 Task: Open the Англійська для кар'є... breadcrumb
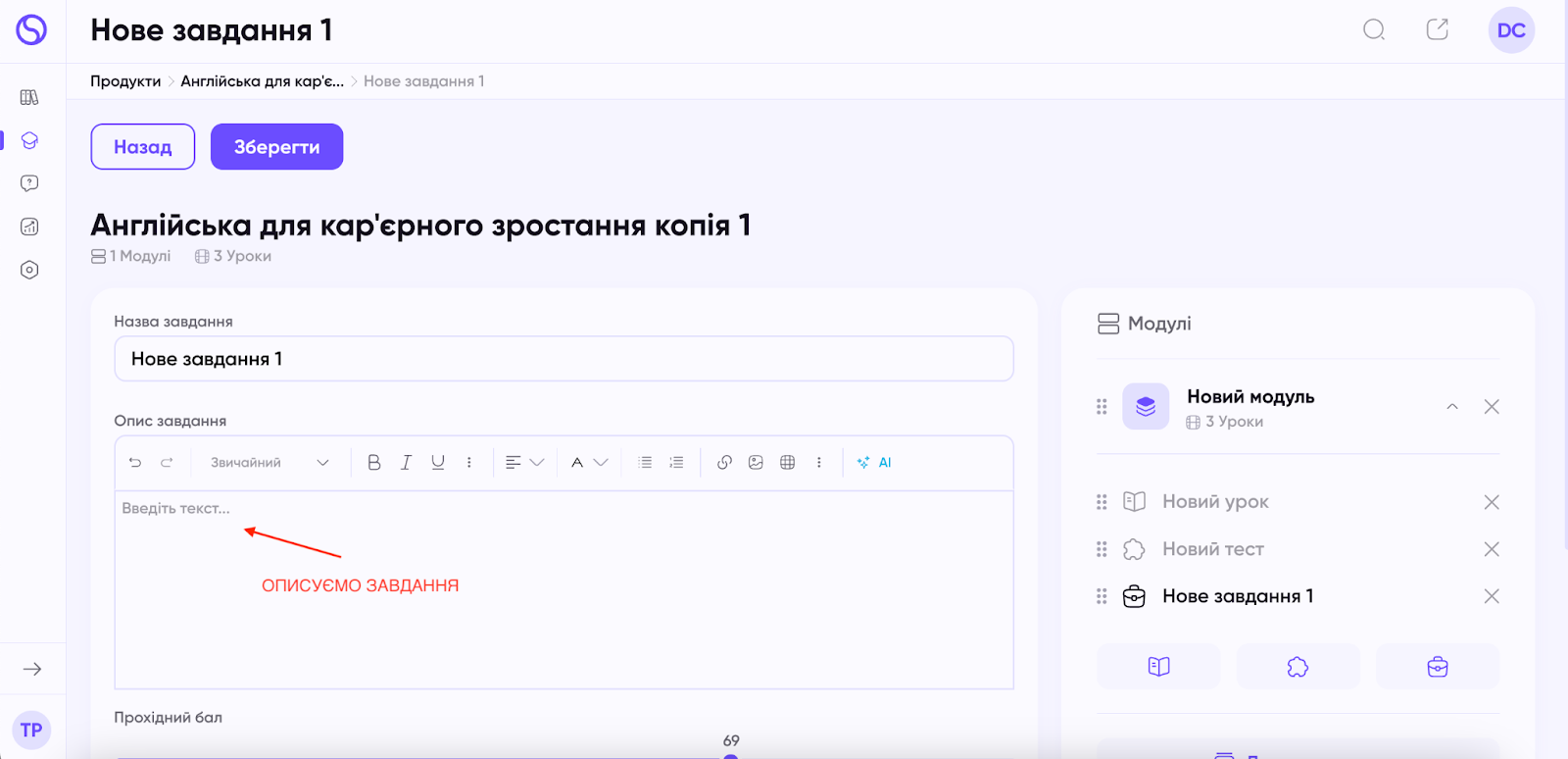point(262,81)
